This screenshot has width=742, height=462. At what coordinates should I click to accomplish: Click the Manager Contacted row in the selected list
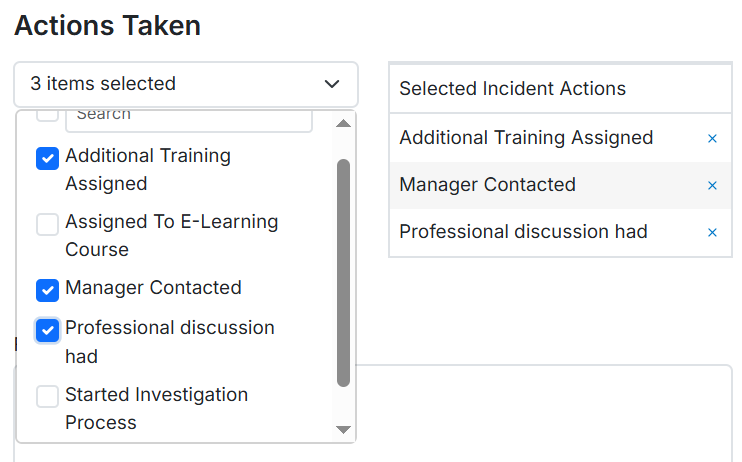coord(560,185)
